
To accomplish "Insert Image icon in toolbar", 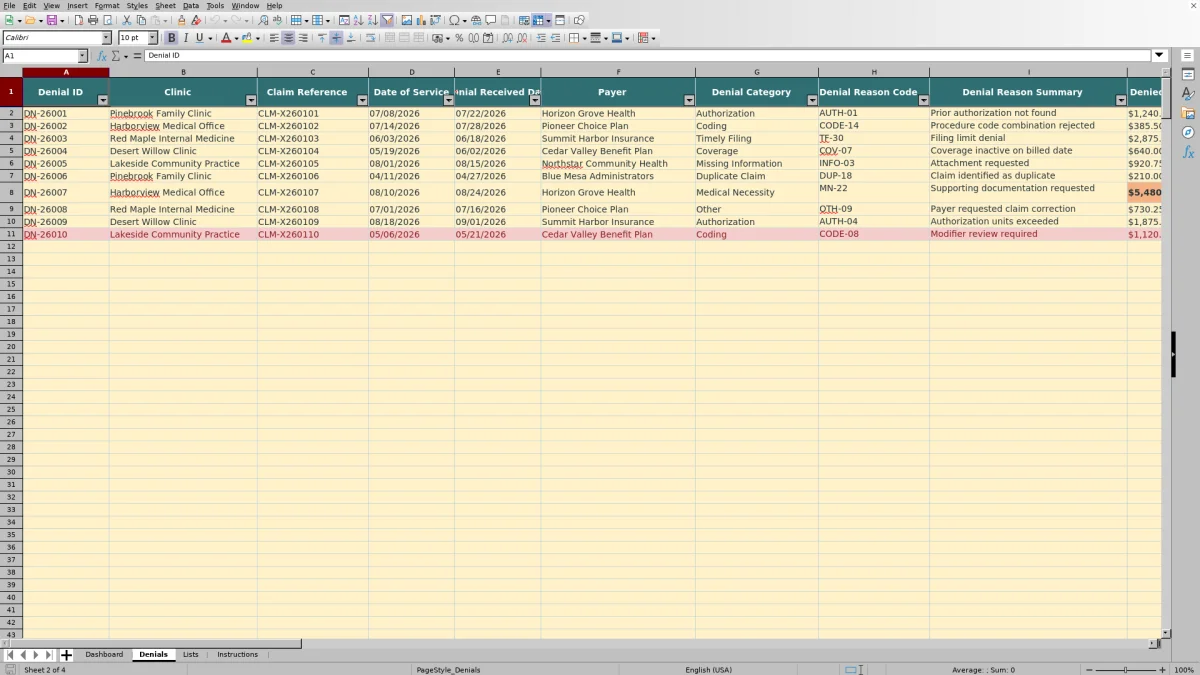I will (x=406, y=20).
